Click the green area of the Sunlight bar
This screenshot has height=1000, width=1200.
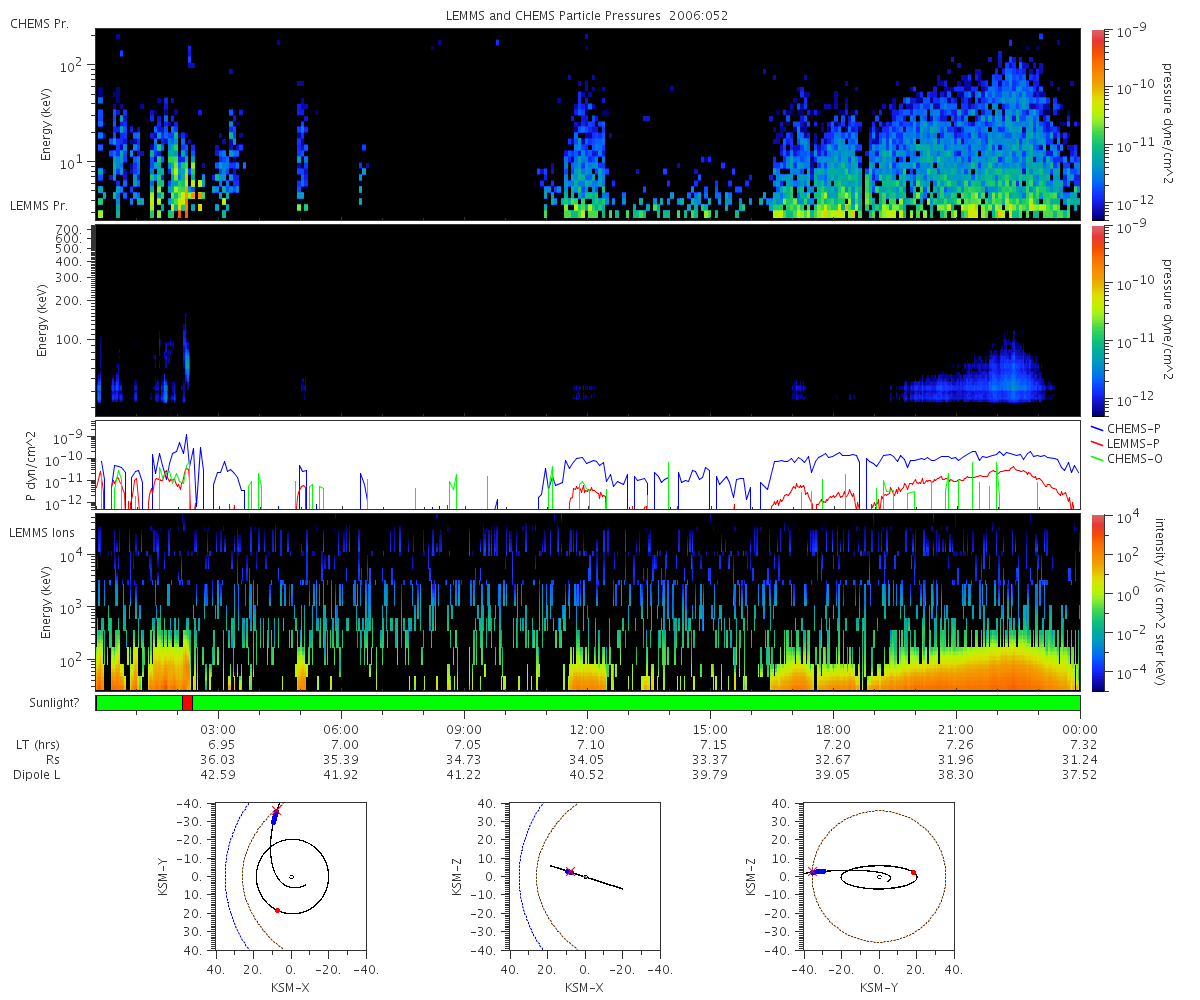point(636,703)
